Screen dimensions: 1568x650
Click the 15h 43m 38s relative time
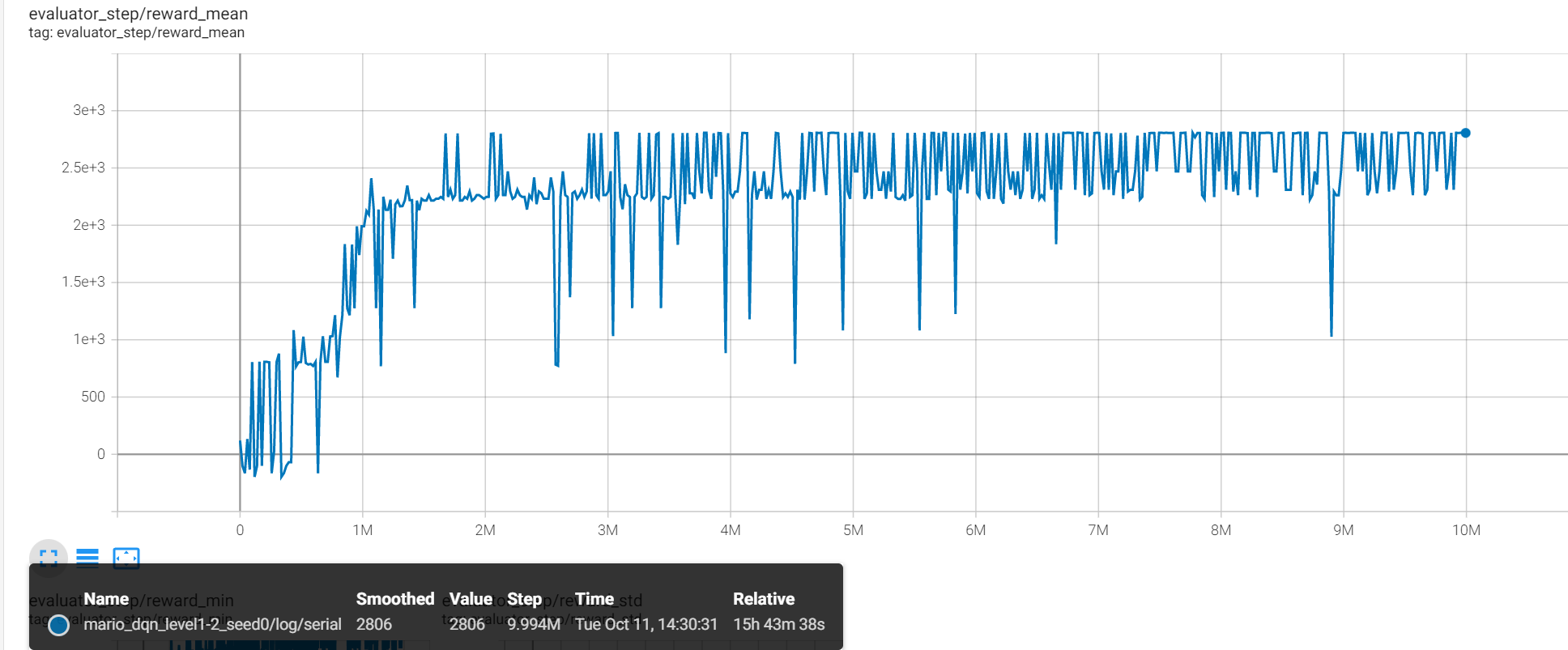point(778,624)
